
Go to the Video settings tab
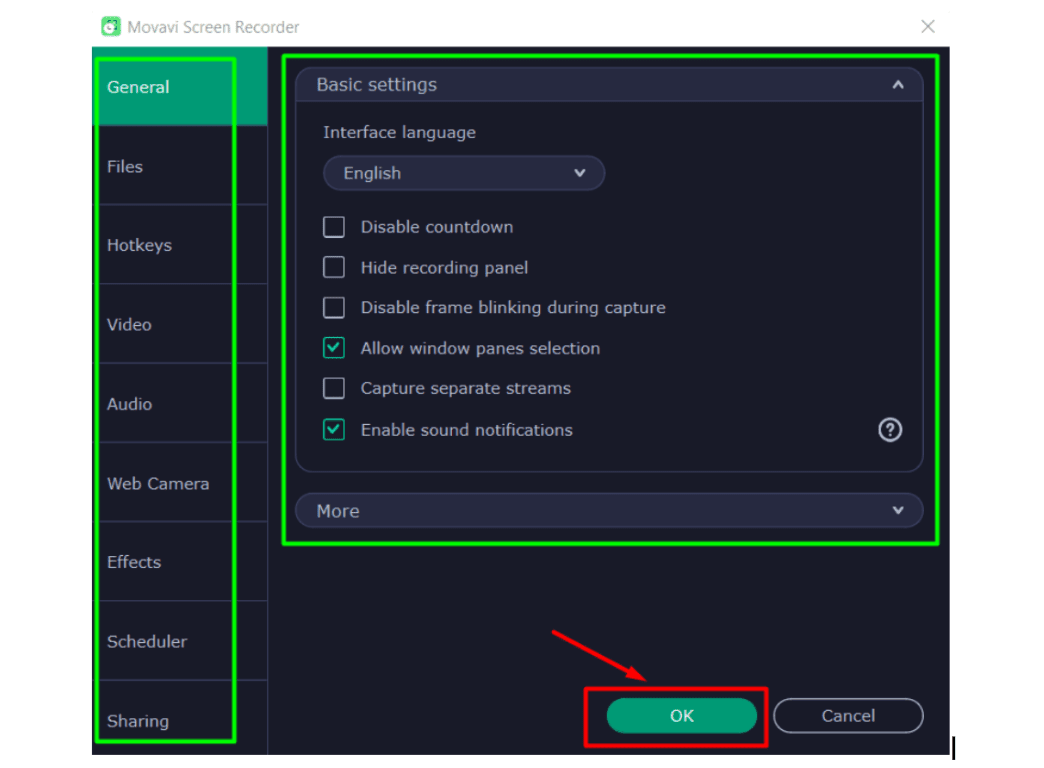coord(180,324)
